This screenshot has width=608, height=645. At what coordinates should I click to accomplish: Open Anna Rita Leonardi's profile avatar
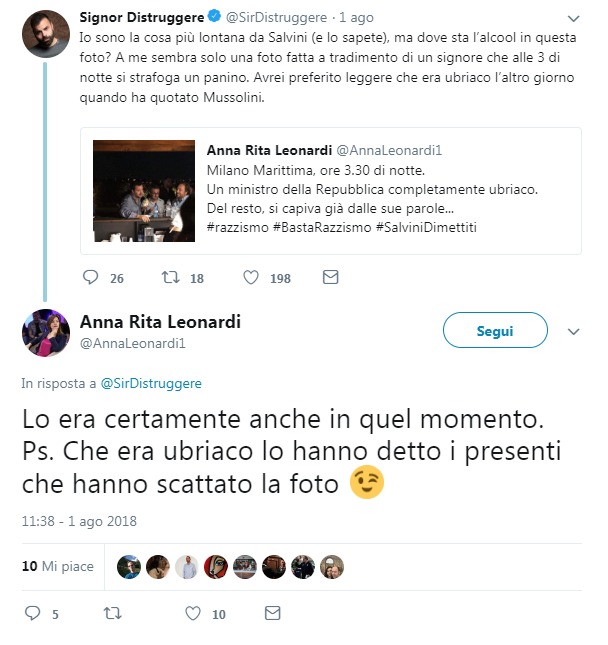point(46,333)
